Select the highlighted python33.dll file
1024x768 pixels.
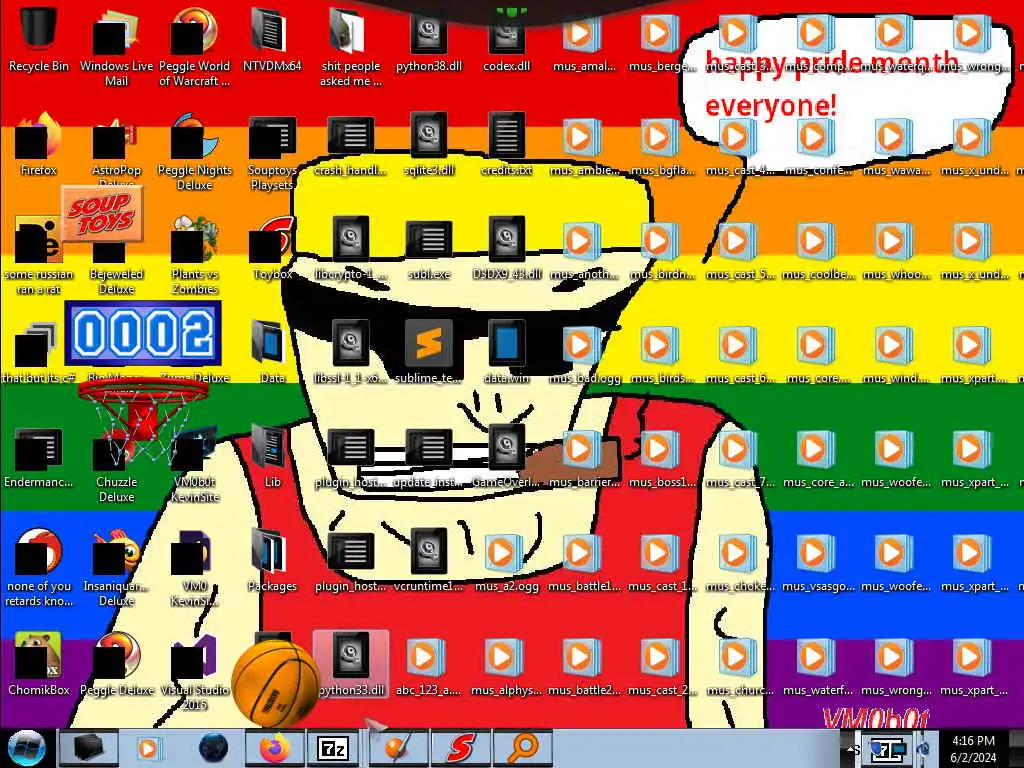[351, 664]
